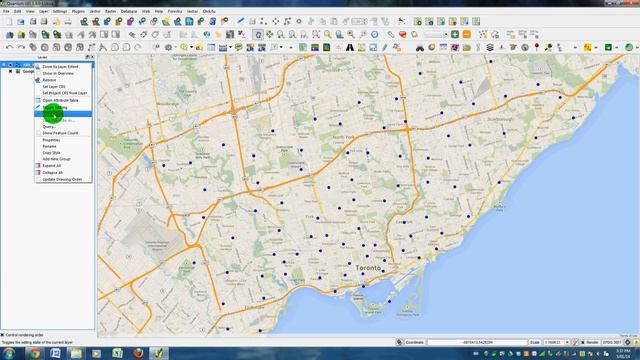Toggle the Render checkbox in status bar
This screenshot has width=640, height=360.
click(583, 342)
